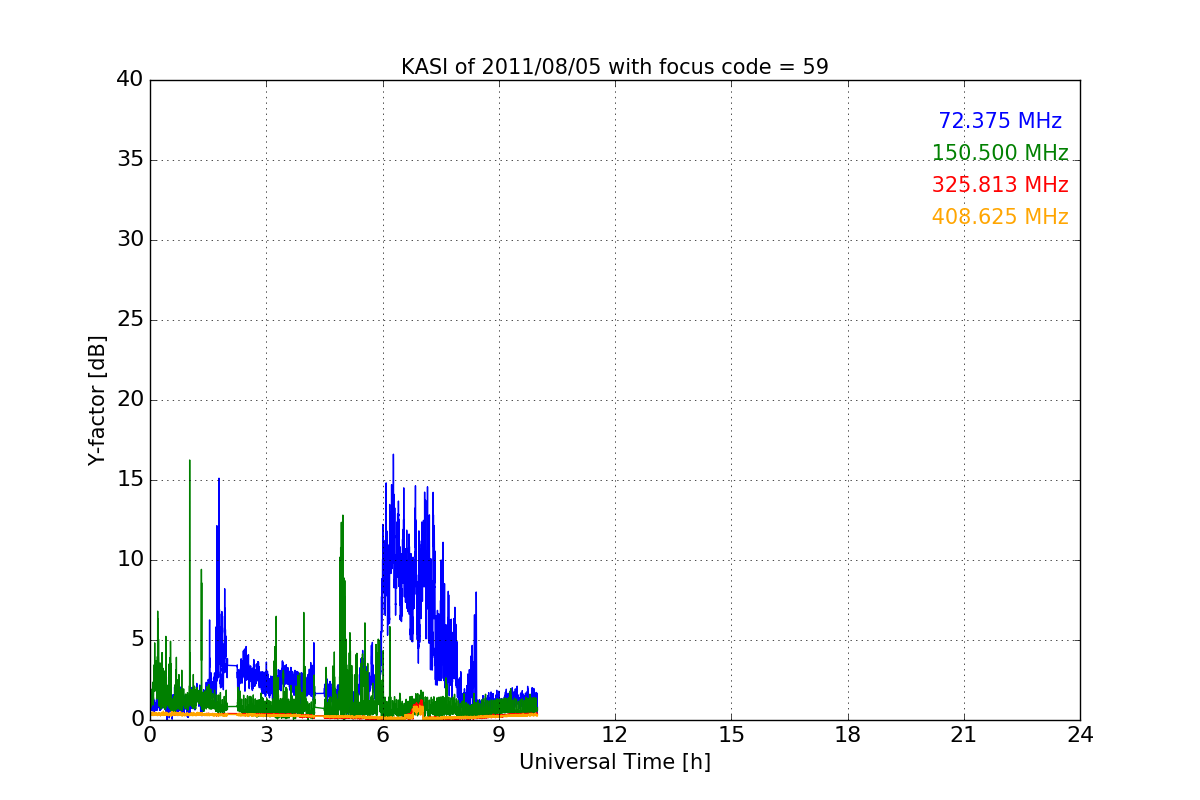Select the orange 408.625 MHz legend label
The image size is (1200, 800).
[x=1000, y=217]
